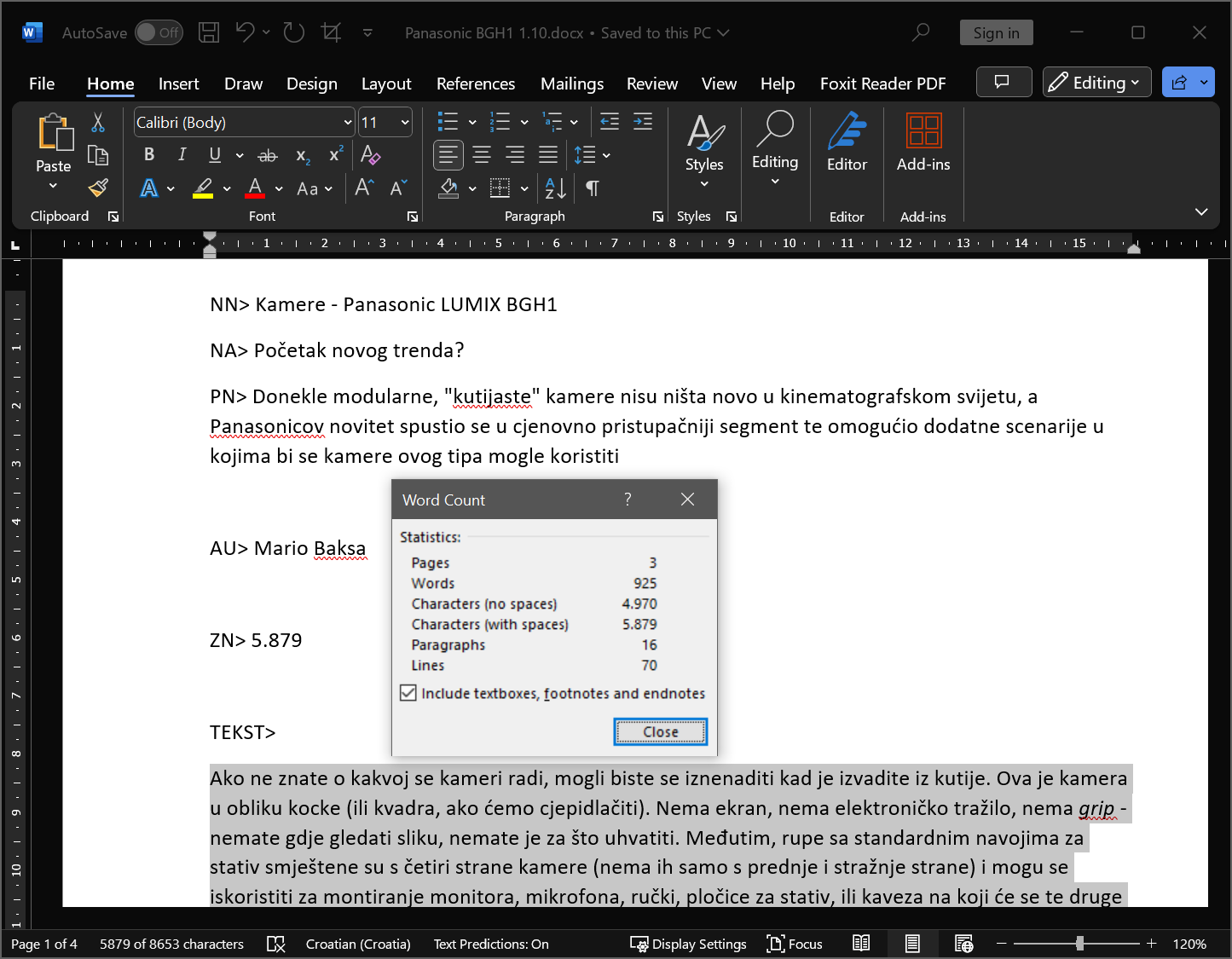
Task: Open highlight color dropdown arrow
Action: pyautogui.click(x=227, y=188)
